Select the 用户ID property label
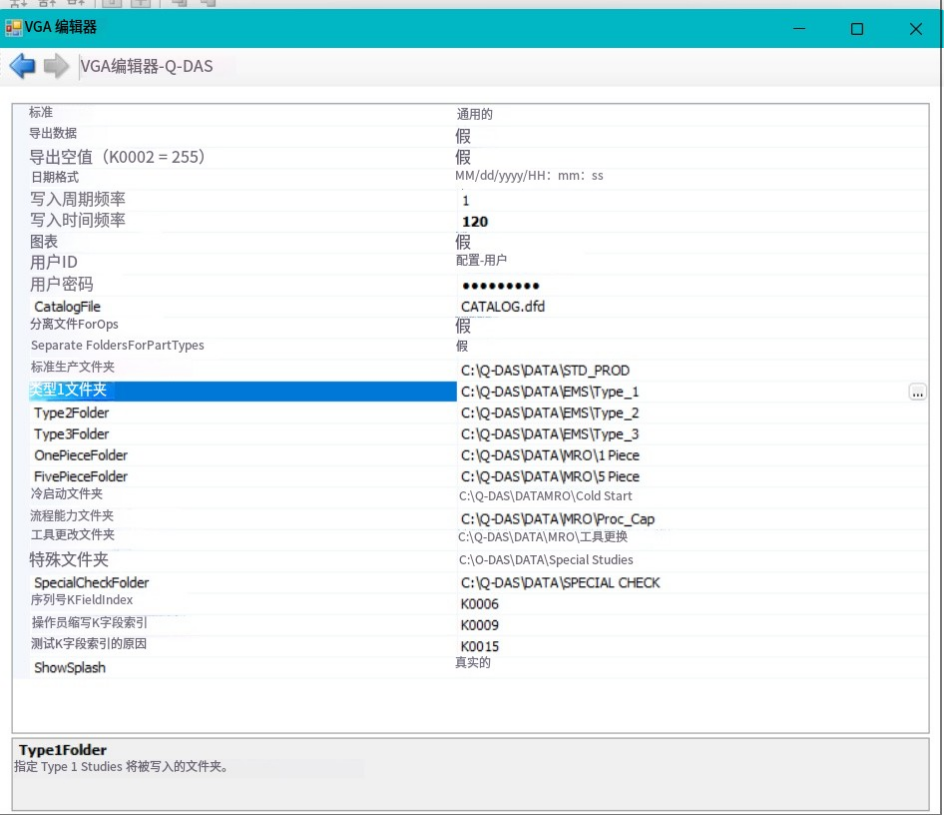The image size is (944, 816). [54, 263]
